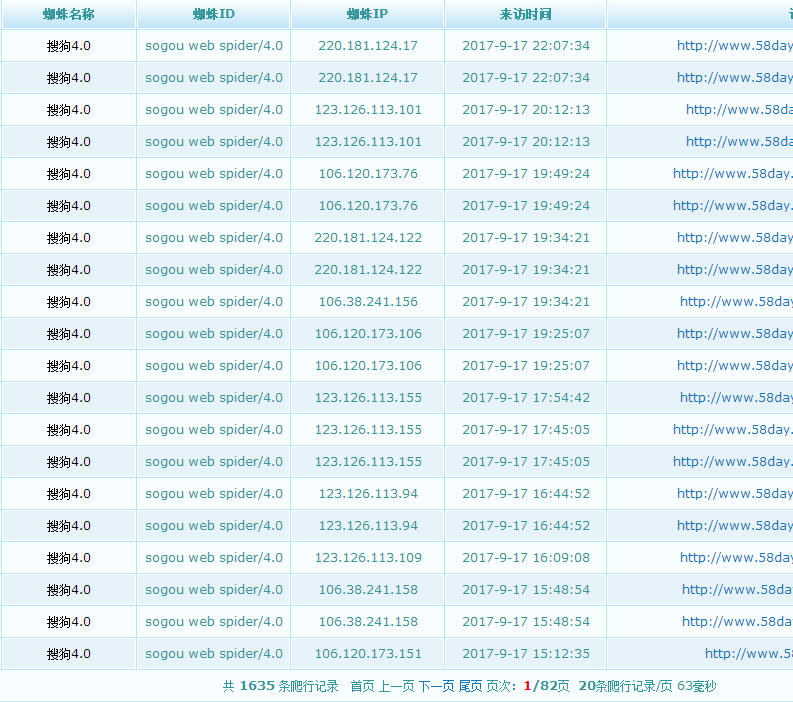Open the URL link in the 106.38.241.156 row
Image resolution: width=793 pixels, height=702 pixels.
point(736,302)
